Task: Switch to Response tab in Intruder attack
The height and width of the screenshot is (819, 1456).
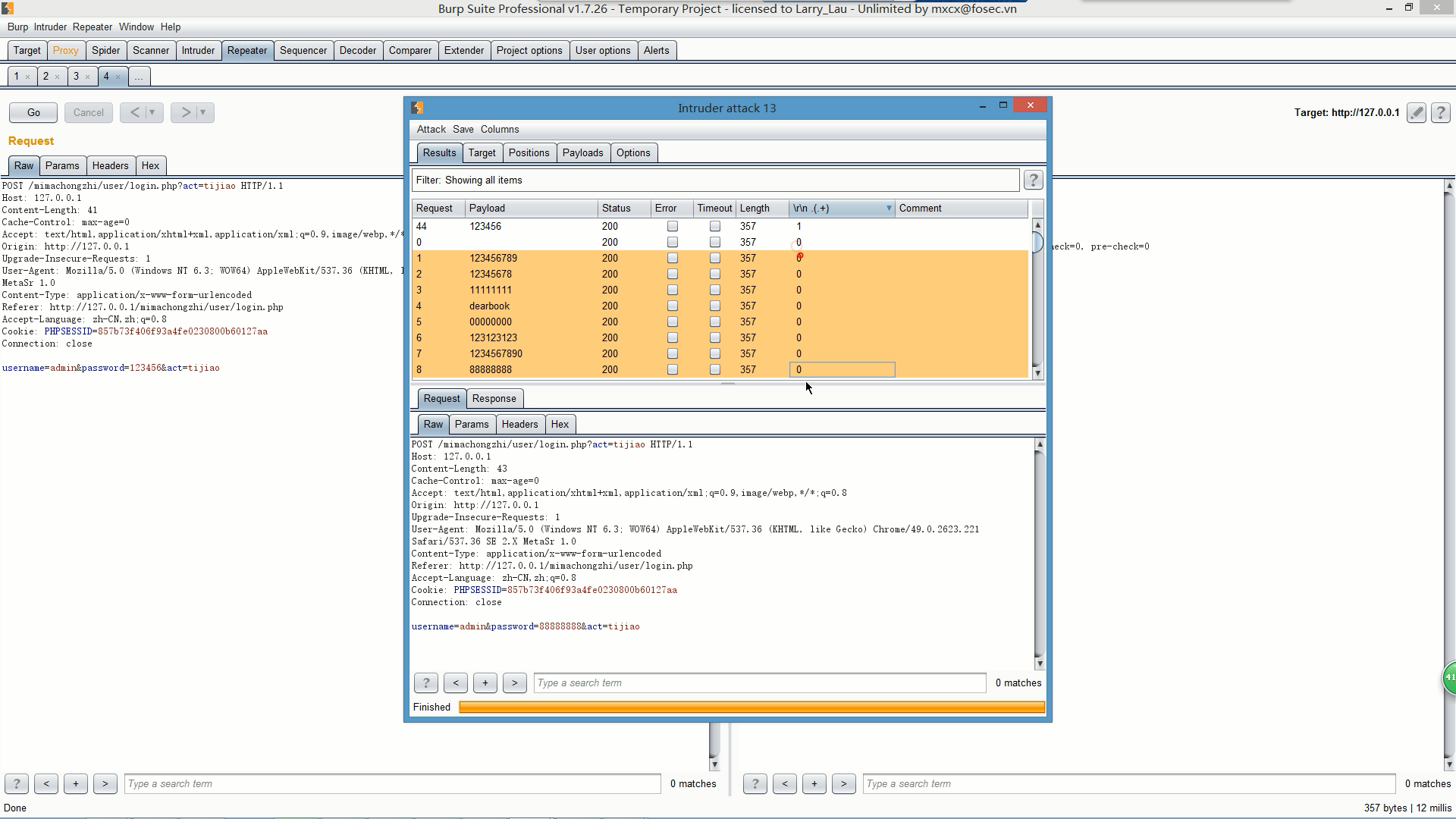Action: (494, 398)
